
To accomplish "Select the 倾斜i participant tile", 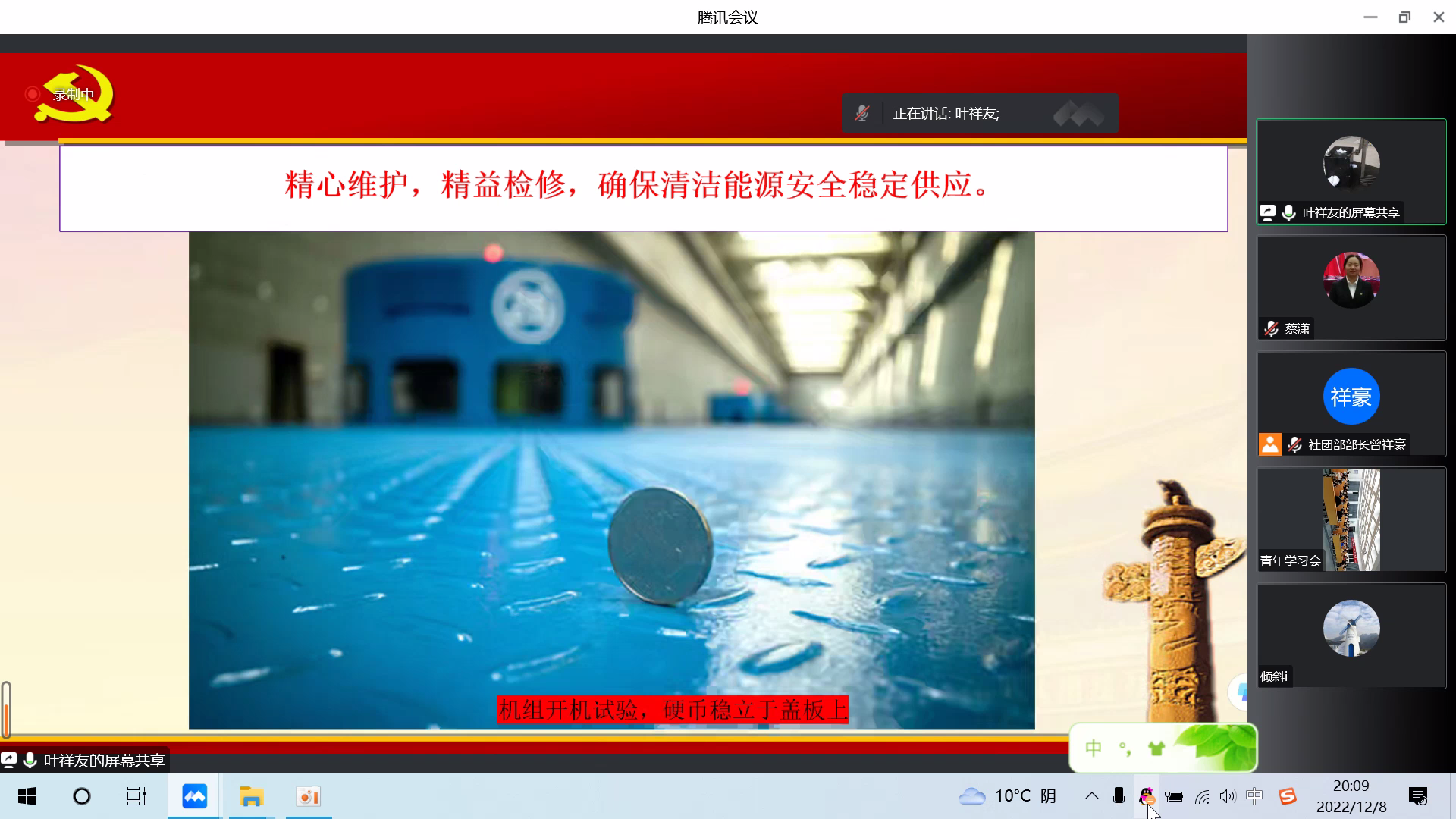I will [x=1351, y=636].
